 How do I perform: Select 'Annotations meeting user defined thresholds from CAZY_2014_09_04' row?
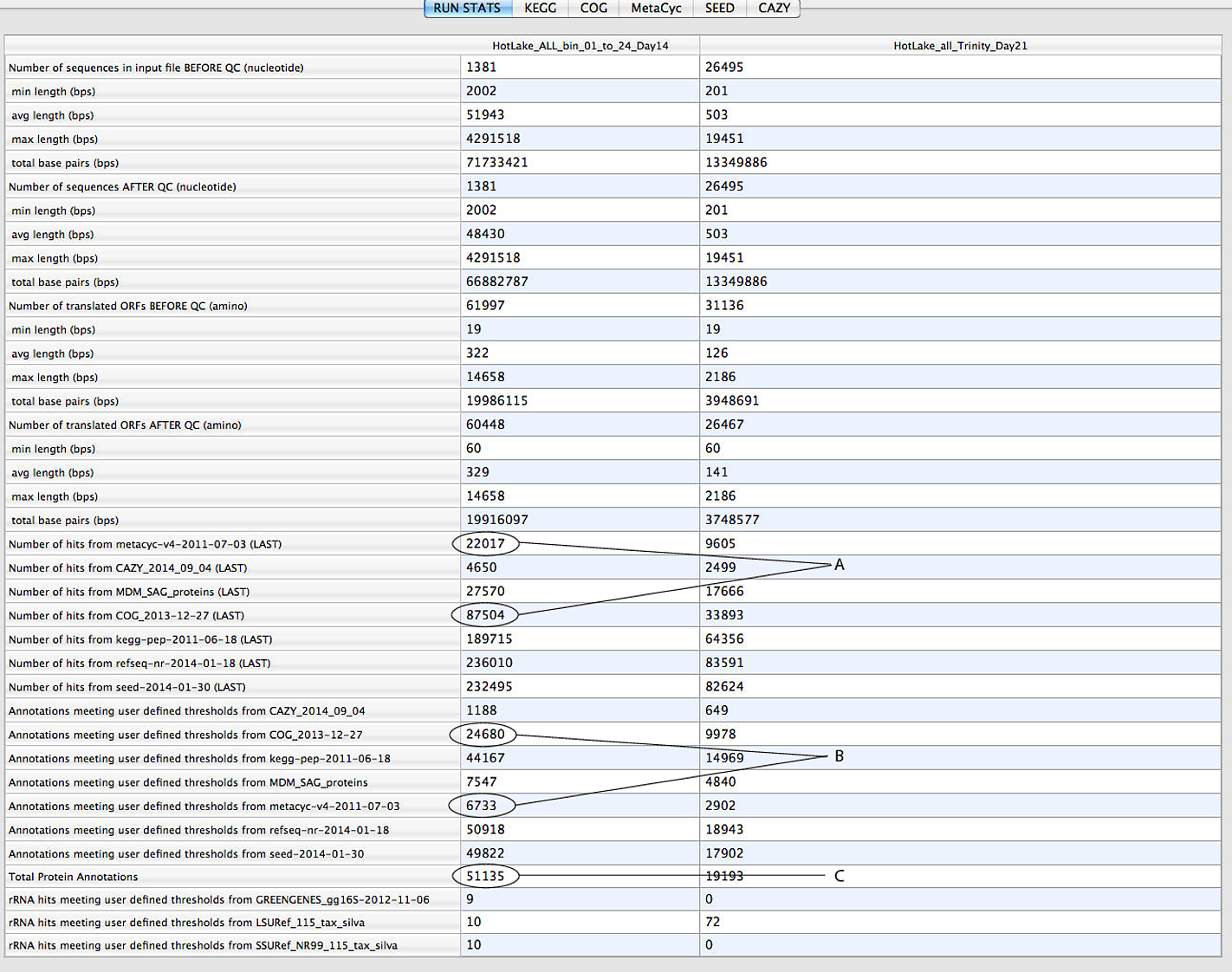point(613,711)
